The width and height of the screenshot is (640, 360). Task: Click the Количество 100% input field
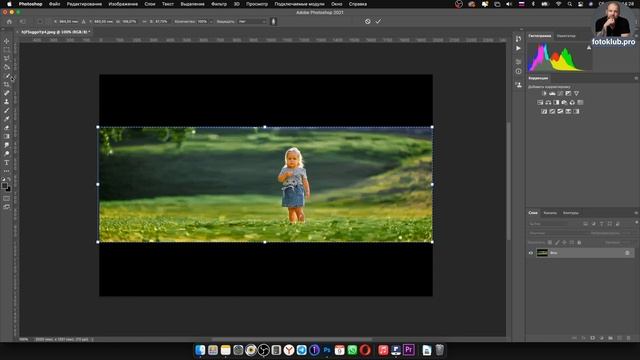coord(203,21)
